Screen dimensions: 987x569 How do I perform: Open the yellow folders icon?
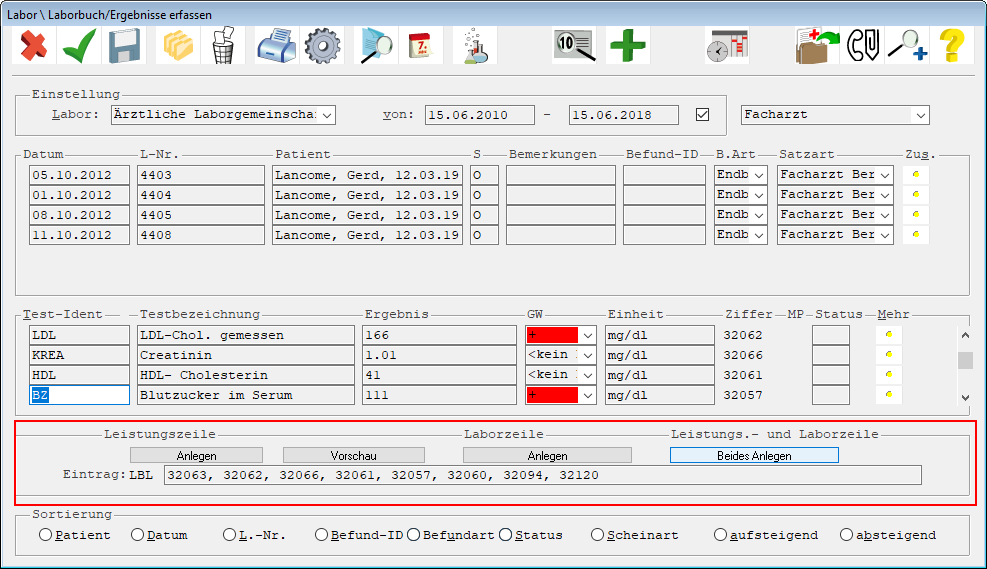click(x=178, y=46)
